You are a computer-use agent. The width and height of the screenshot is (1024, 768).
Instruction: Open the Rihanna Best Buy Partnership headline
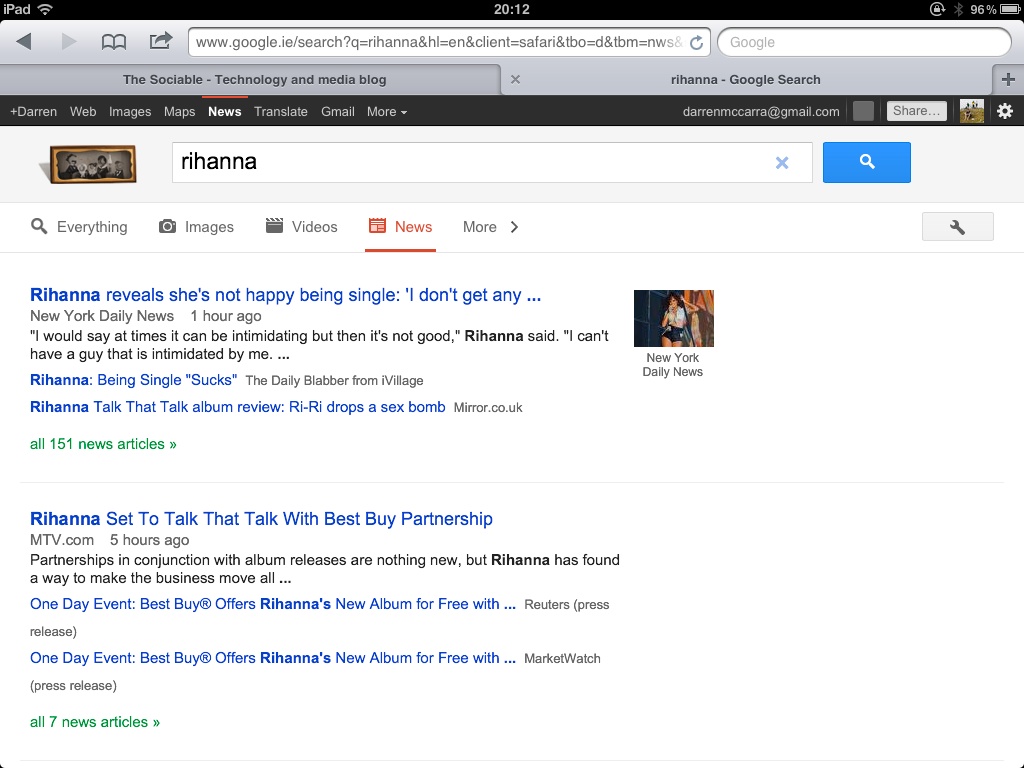click(261, 519)
